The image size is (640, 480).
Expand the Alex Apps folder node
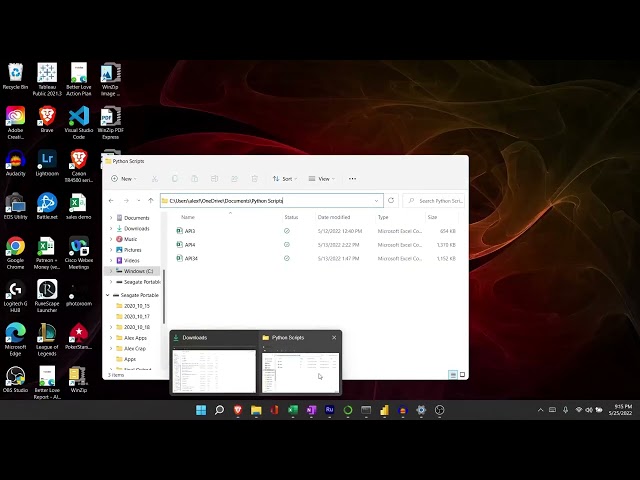(x=111, y=338)
